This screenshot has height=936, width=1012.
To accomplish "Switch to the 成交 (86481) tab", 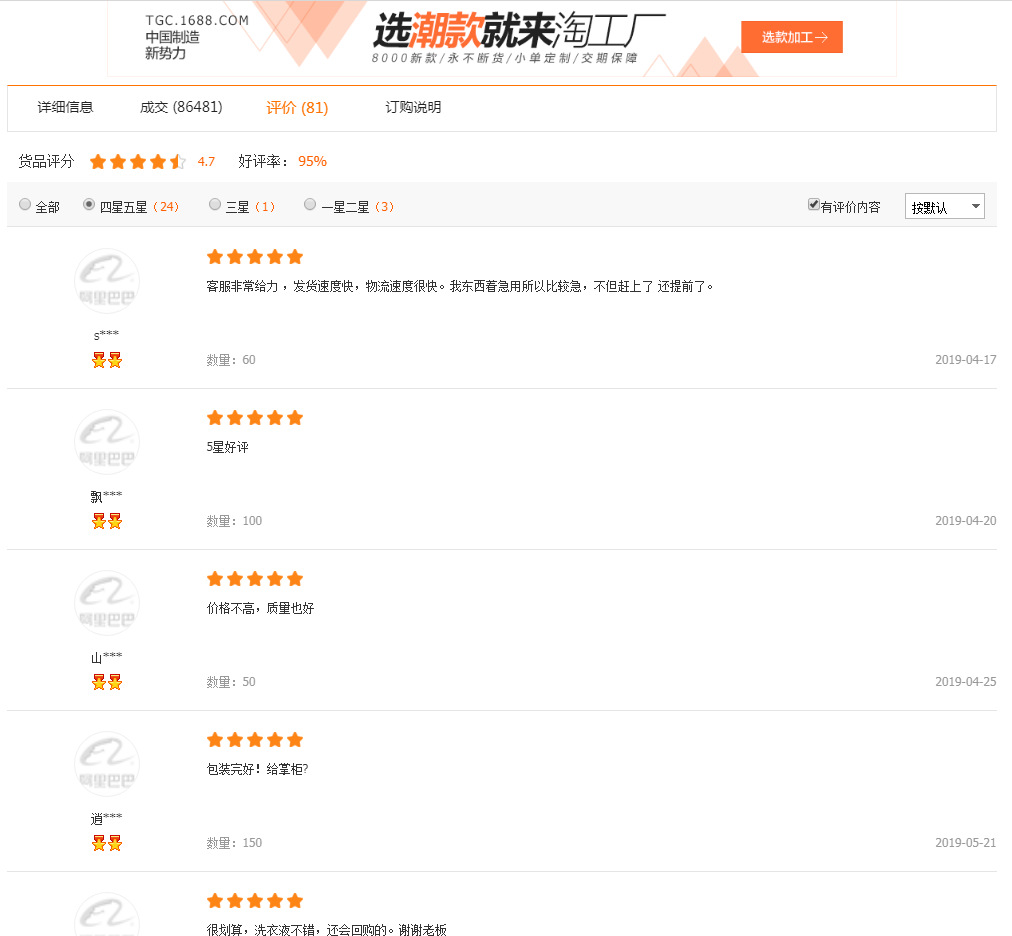I will click(181, 107).
